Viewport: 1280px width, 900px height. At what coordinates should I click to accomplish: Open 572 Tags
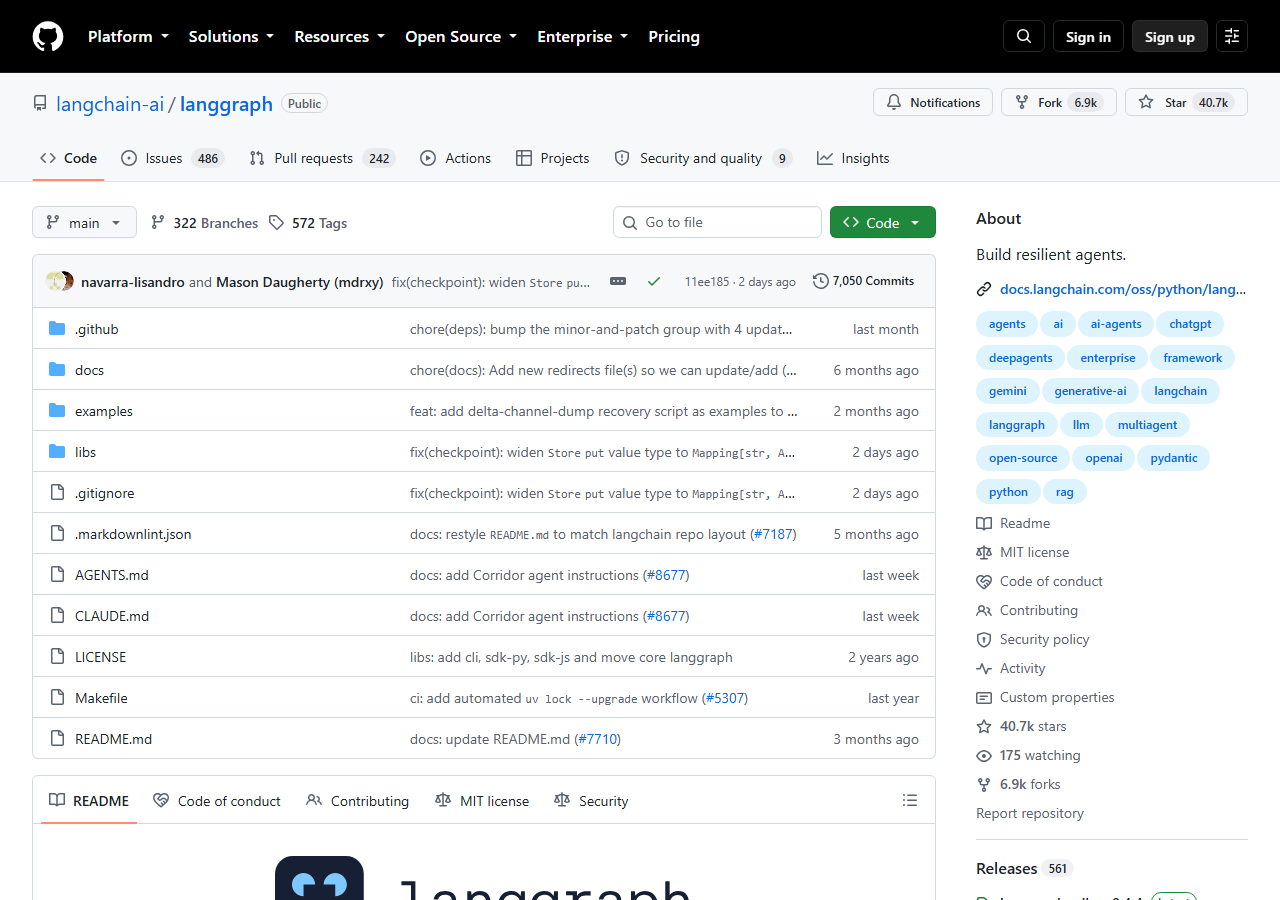click(x=308, y=223)
